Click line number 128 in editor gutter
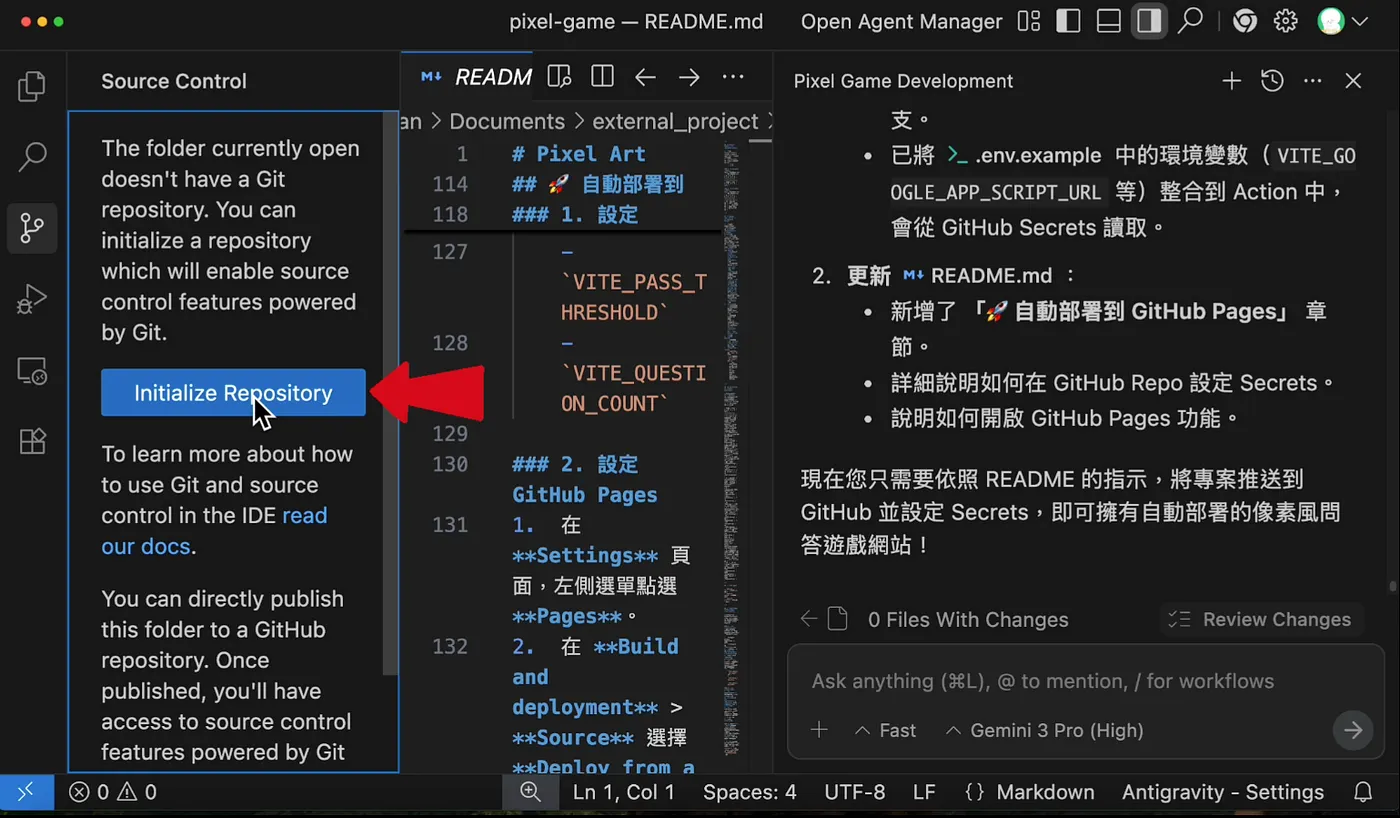The image size is (1400, 818). [x=450, y=343]
